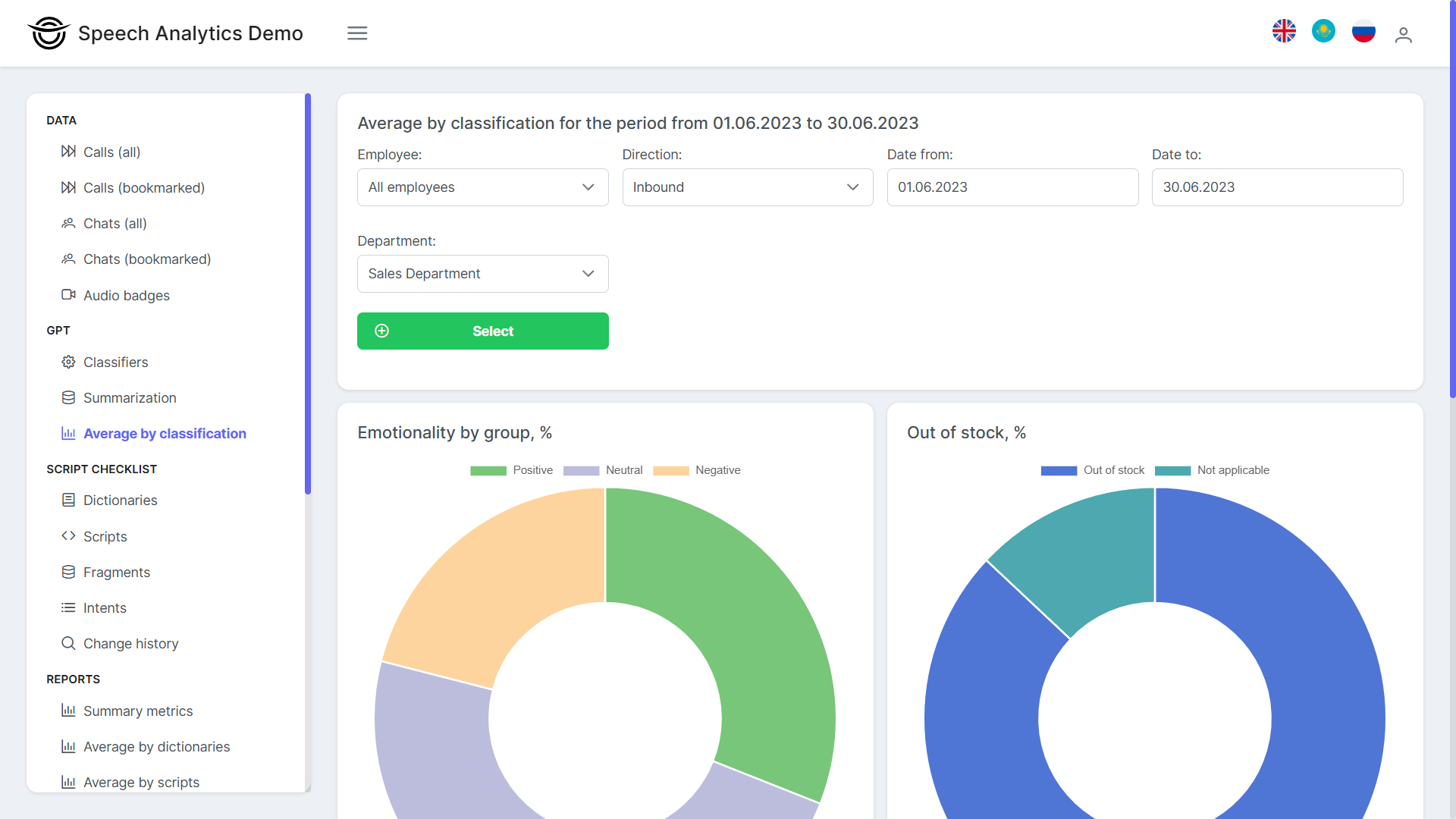The height and width of the screenshot is (819, 1456).
Task: Open the Department dropdown
Action: point(482,274)
